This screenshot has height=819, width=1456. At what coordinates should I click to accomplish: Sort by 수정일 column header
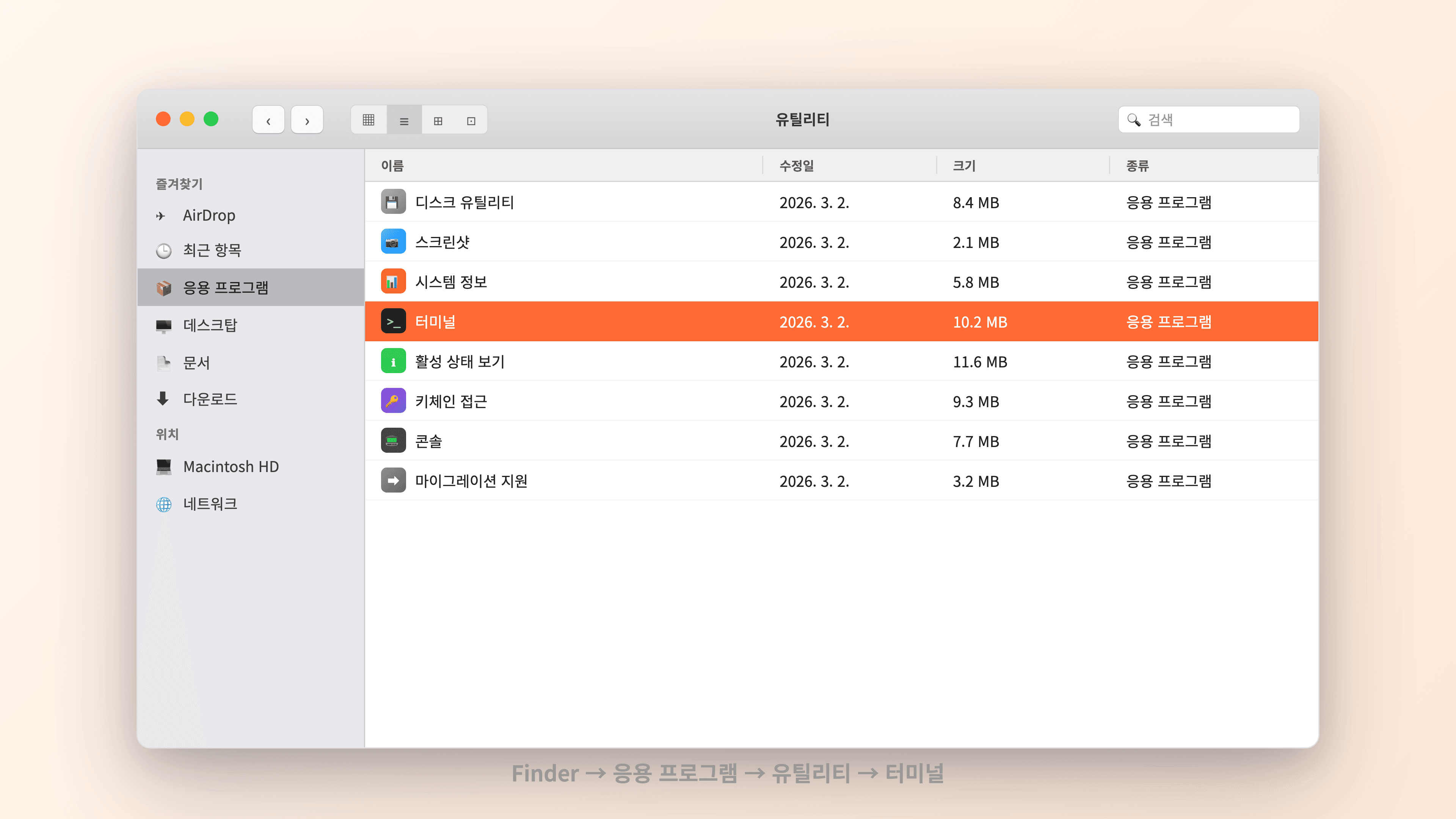[x=796, y=166]
